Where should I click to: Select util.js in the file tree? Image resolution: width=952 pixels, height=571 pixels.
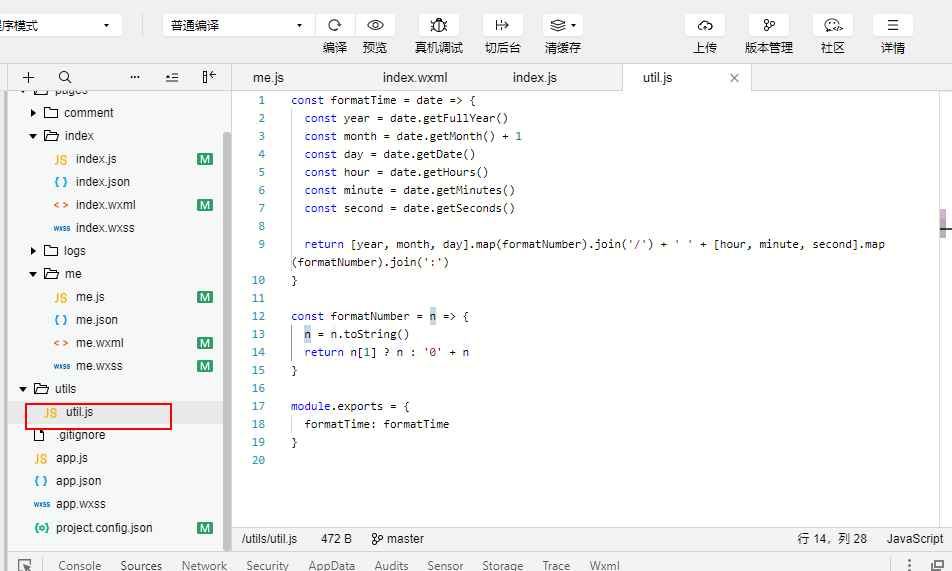80,412
